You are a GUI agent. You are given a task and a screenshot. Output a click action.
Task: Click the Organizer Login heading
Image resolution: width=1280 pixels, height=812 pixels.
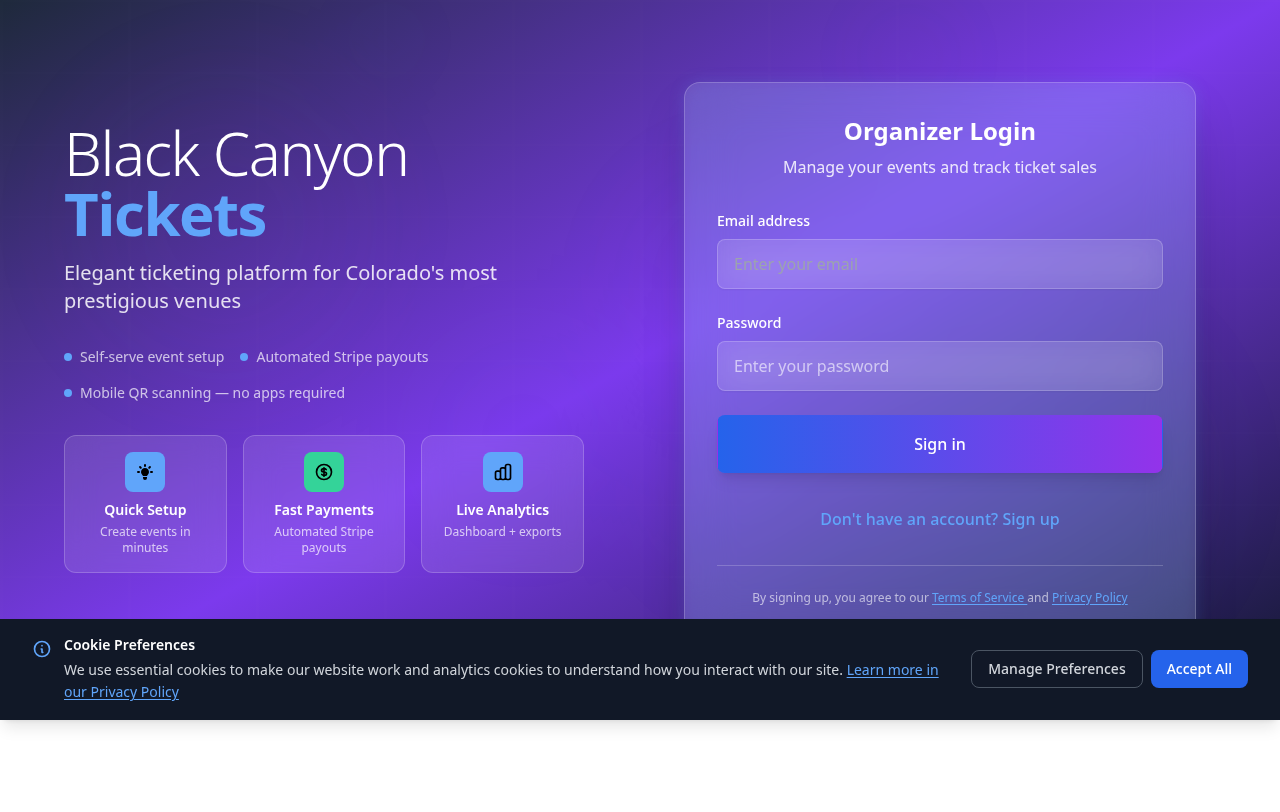(x=939, y=132)
